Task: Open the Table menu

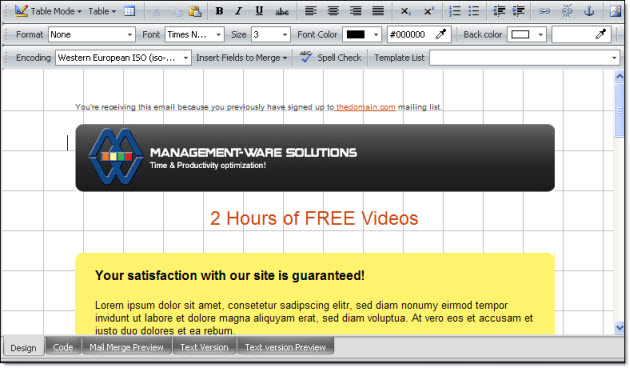Action: (x=102, y=11)
